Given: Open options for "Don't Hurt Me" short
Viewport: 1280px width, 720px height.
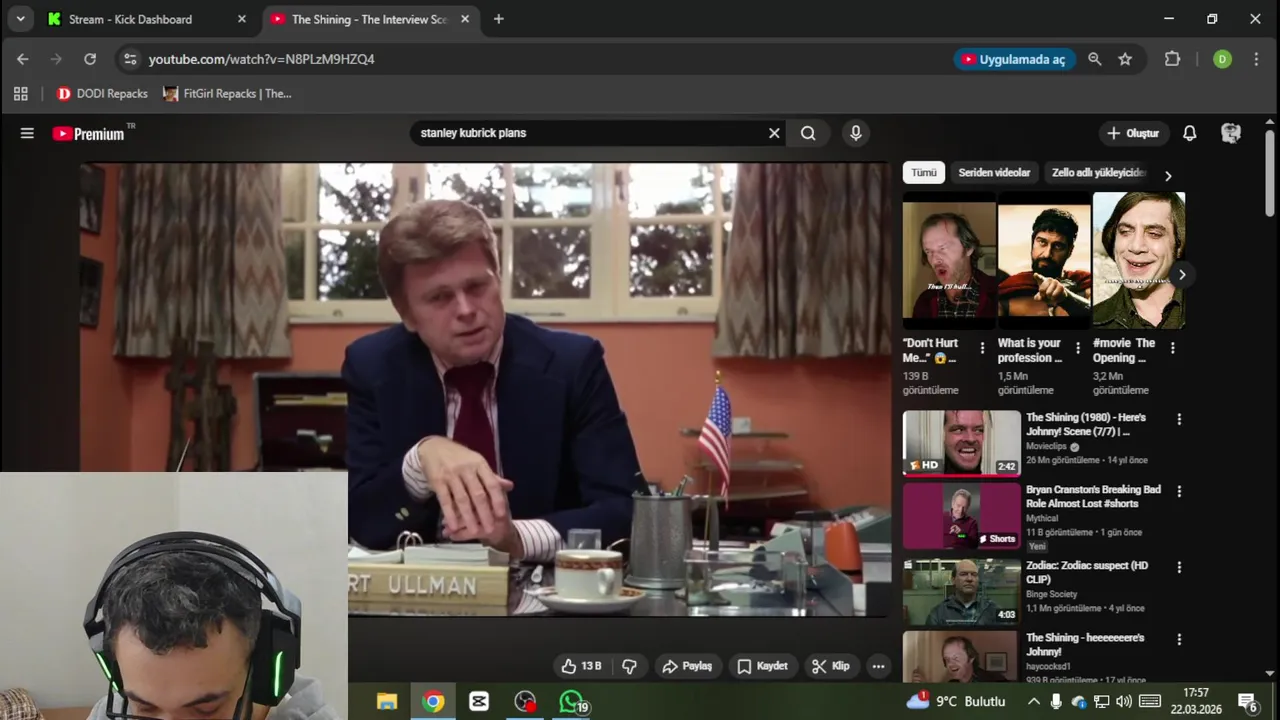Looking at the screenshot, I should pyautogui.click(x=982, y=348).
